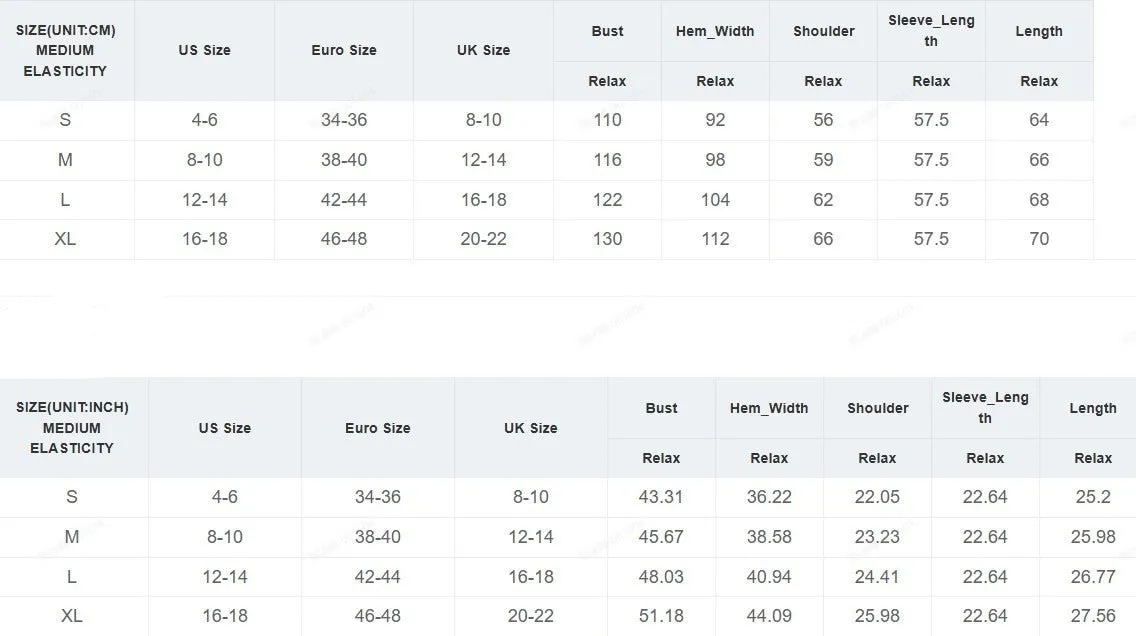Screen dimensions: 1136x636
Task: Select size M label in inch table
Action: tap(72, 537)
